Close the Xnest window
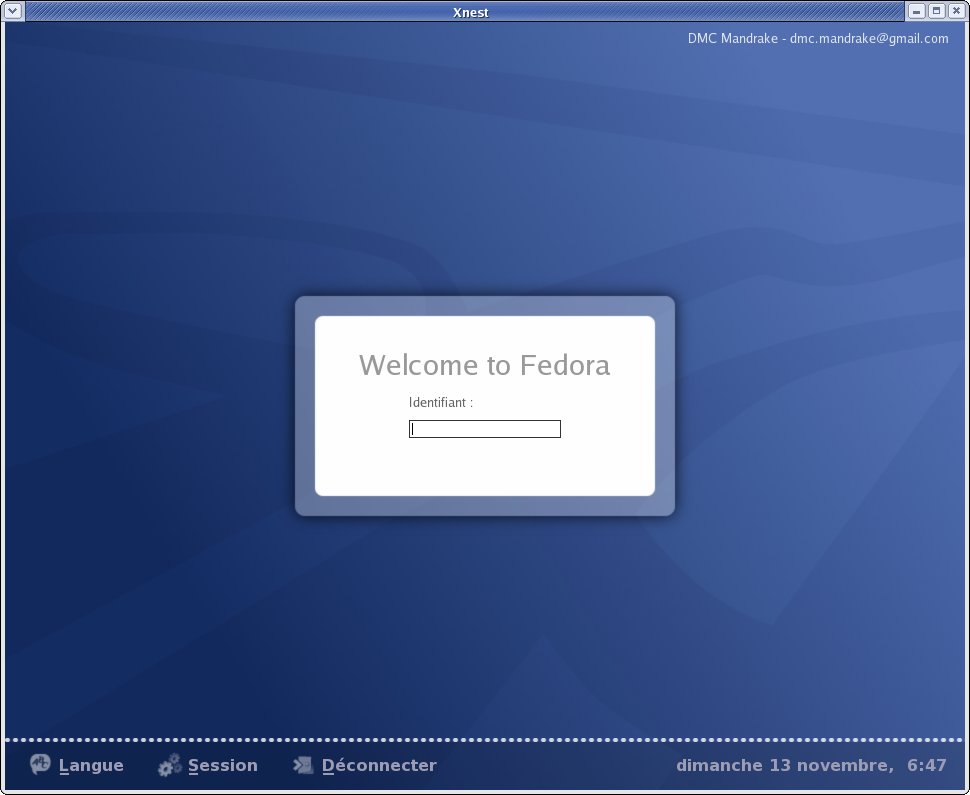Viewport: 970px width, 795px height. click(x=956, y=11)
